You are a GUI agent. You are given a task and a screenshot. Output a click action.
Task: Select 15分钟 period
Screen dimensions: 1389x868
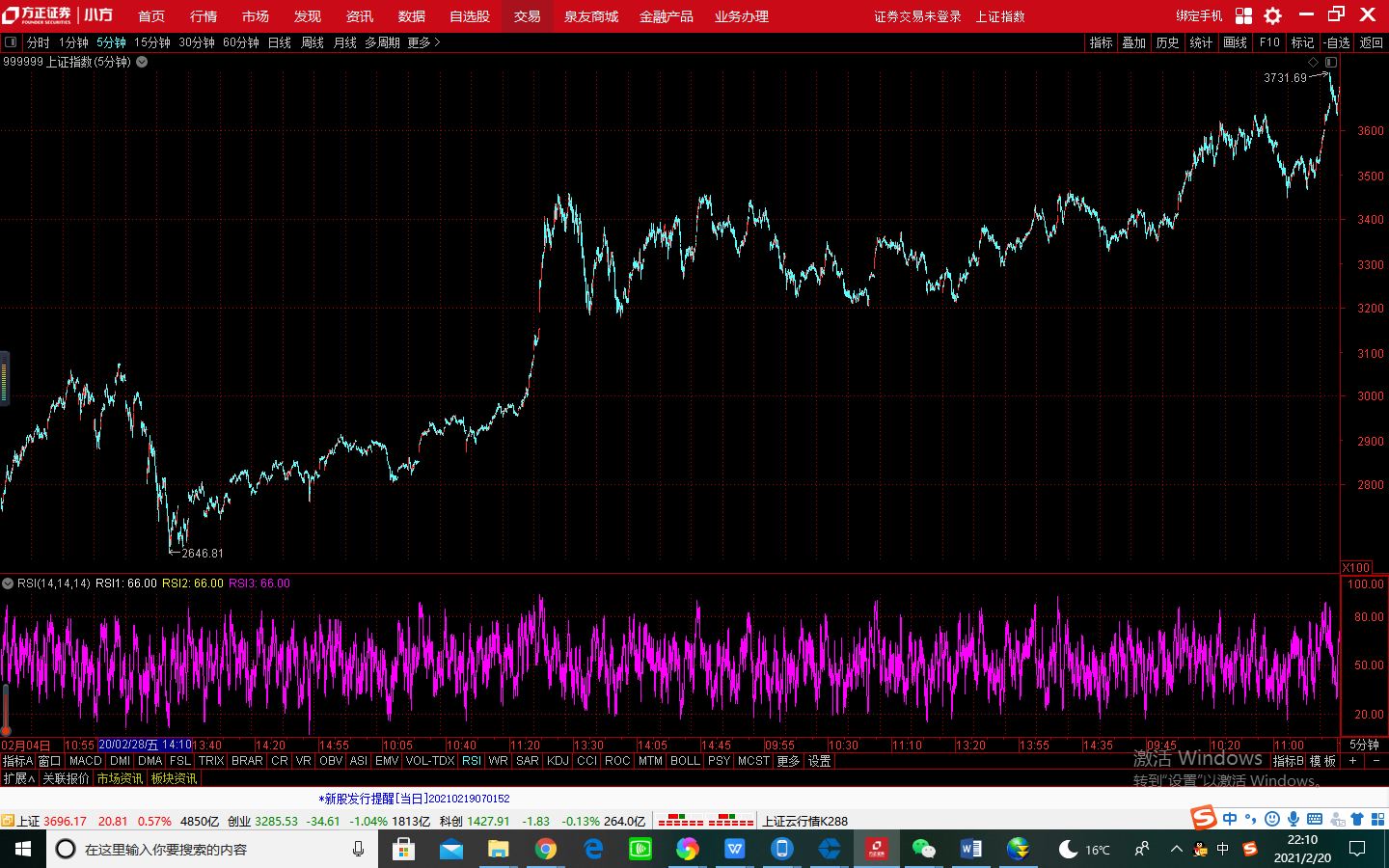[152, 42]
